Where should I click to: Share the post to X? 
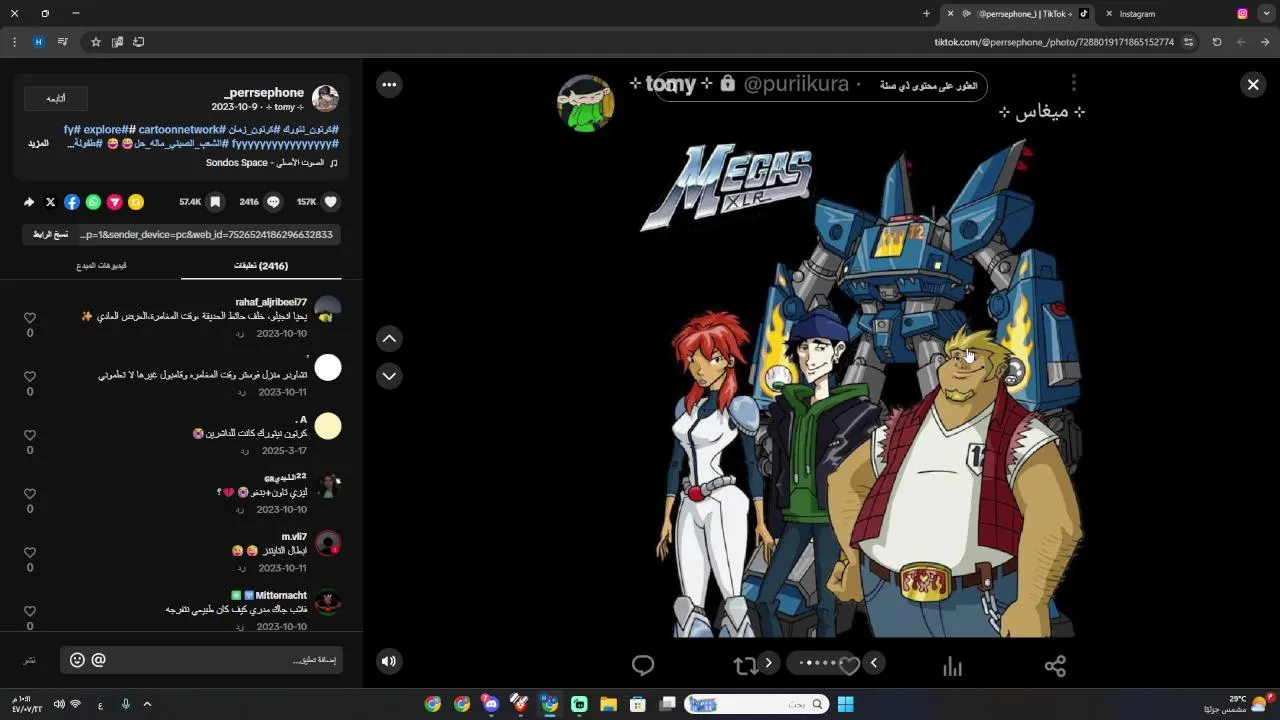(51, 202)
